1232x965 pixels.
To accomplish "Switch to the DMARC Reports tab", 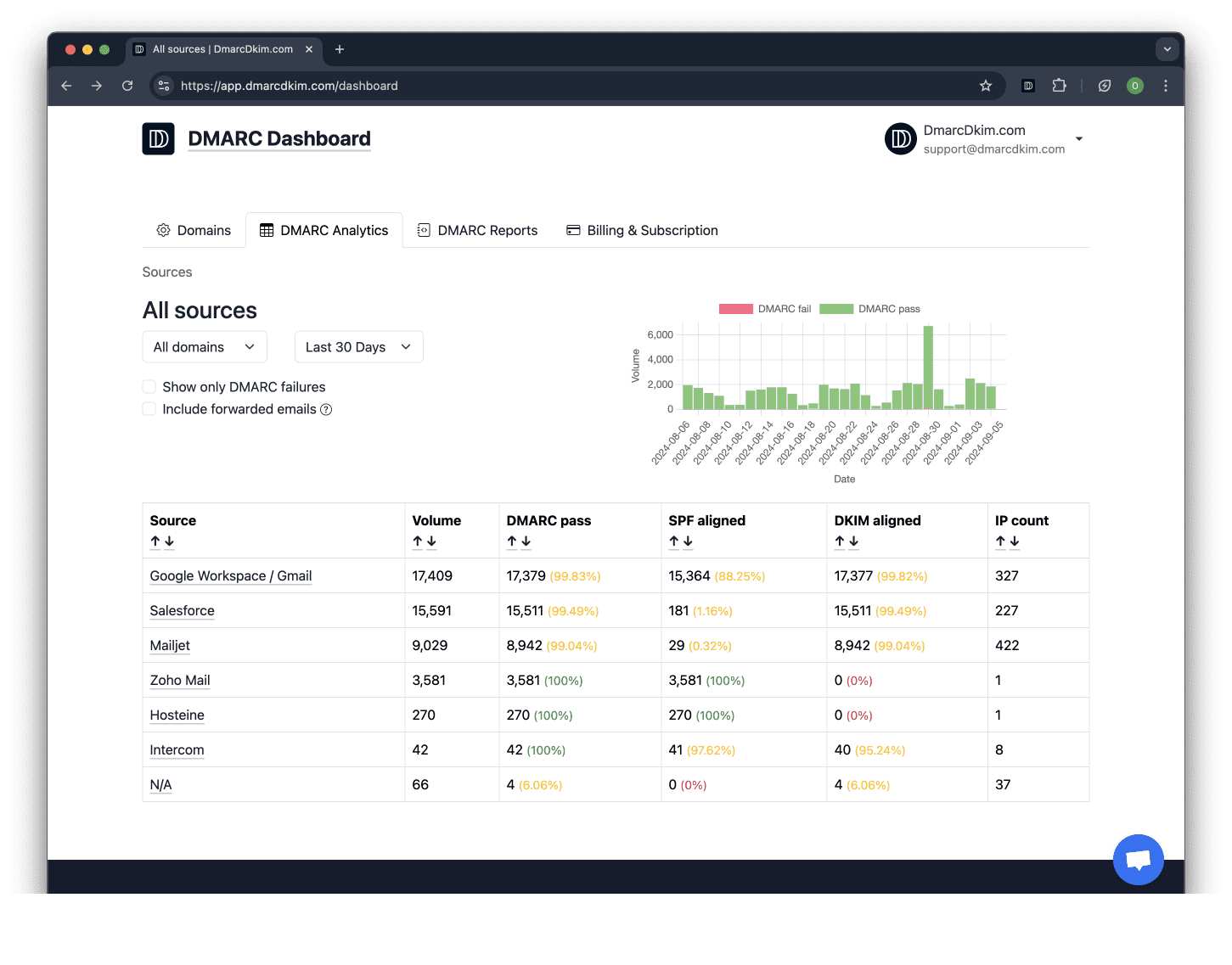I will tap(477, 231).
